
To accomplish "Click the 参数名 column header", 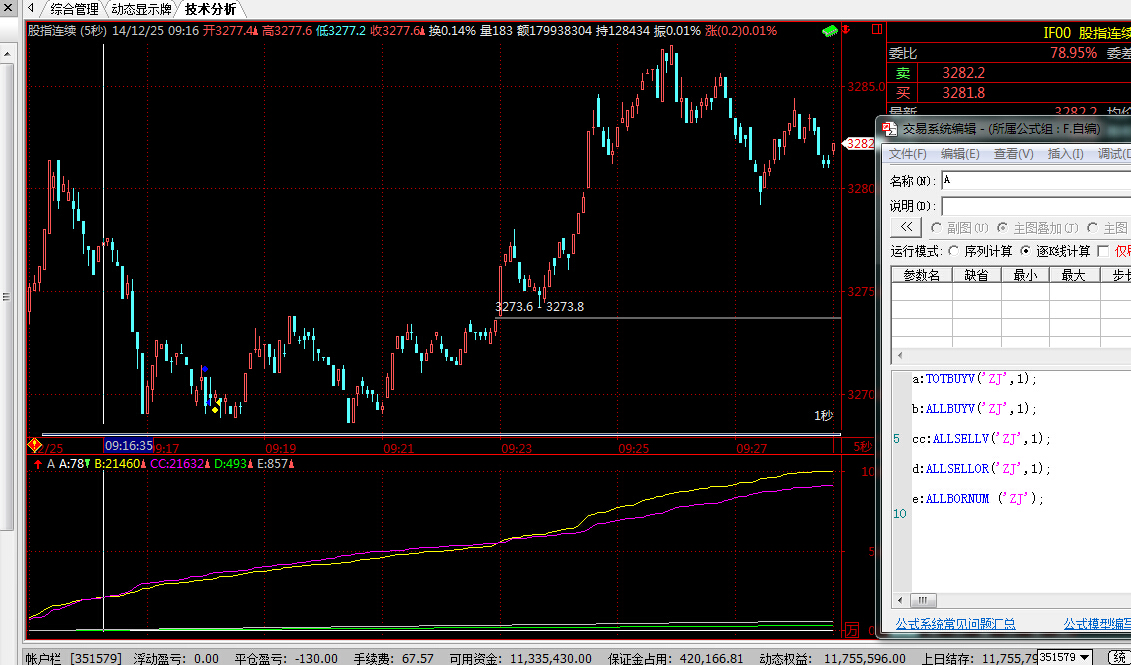I will click(x=921, y=275).
